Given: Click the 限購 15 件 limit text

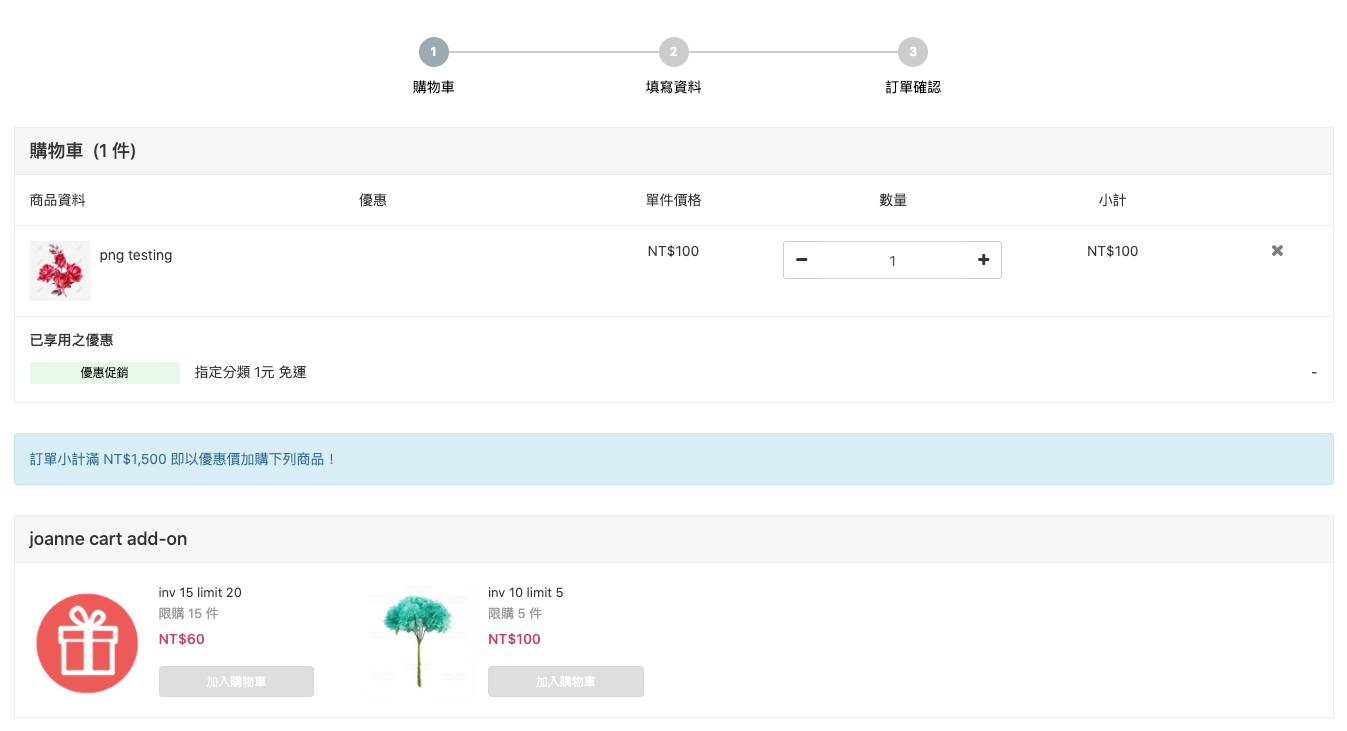Looking at the screenshot, I should tap(189, 613).
